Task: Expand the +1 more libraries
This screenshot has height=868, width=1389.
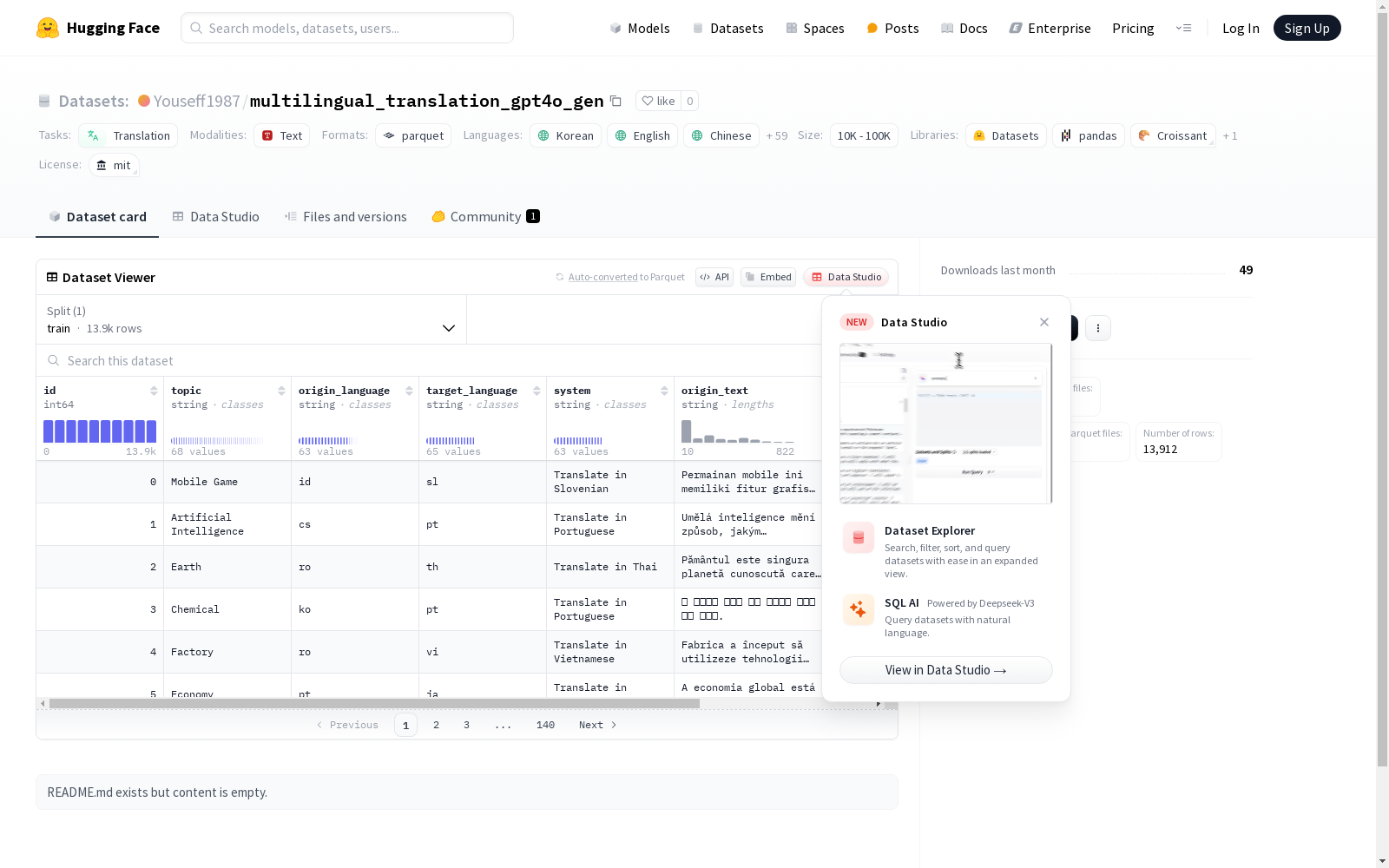Action: coord(1230,135)
